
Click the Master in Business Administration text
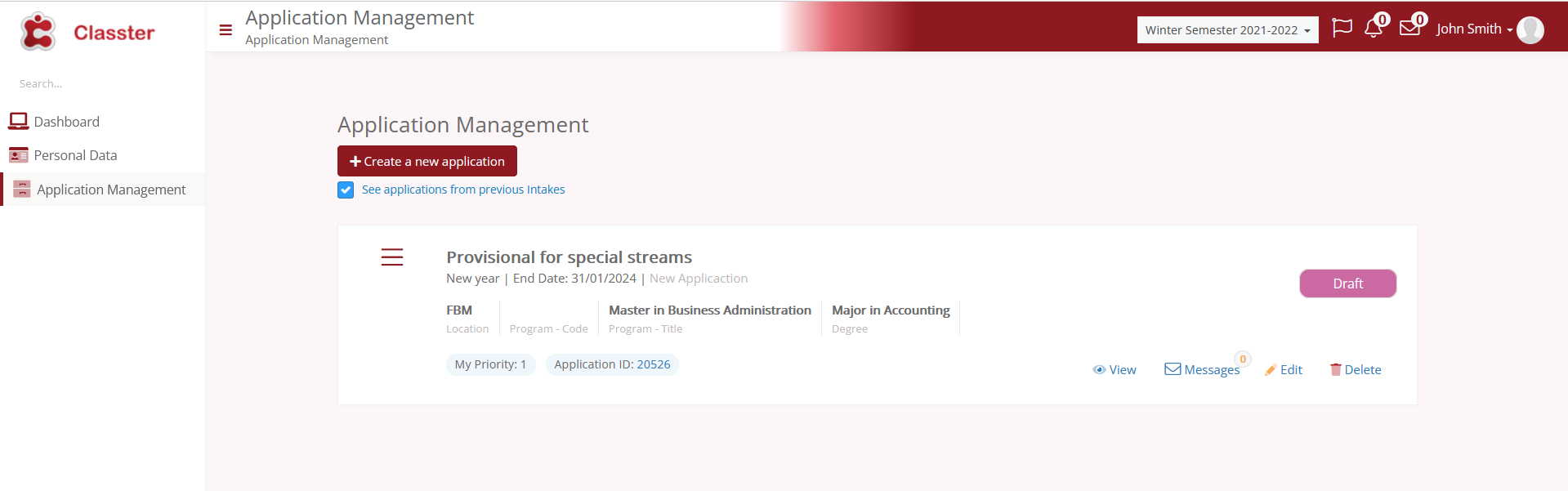pyautogui.click(x=710, y=310)
